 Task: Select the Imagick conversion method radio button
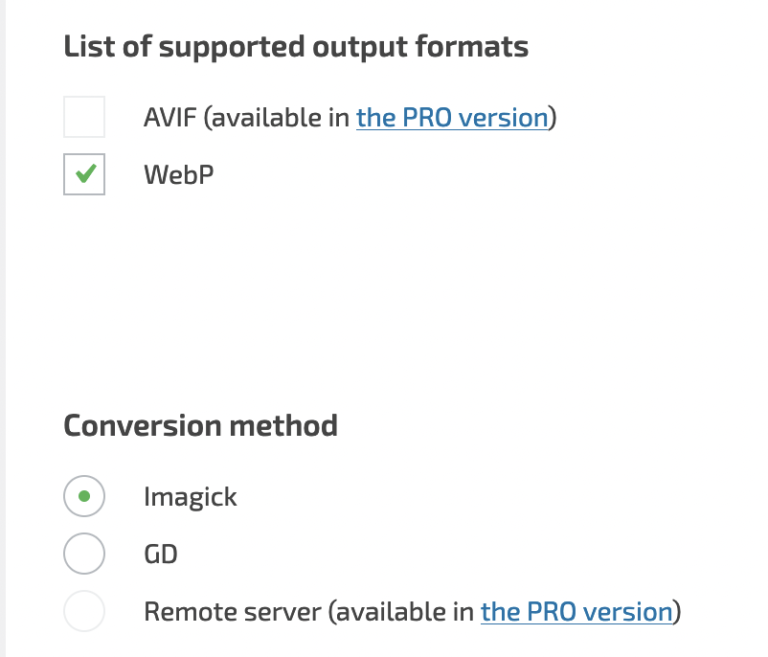click(x=84, y=496)
